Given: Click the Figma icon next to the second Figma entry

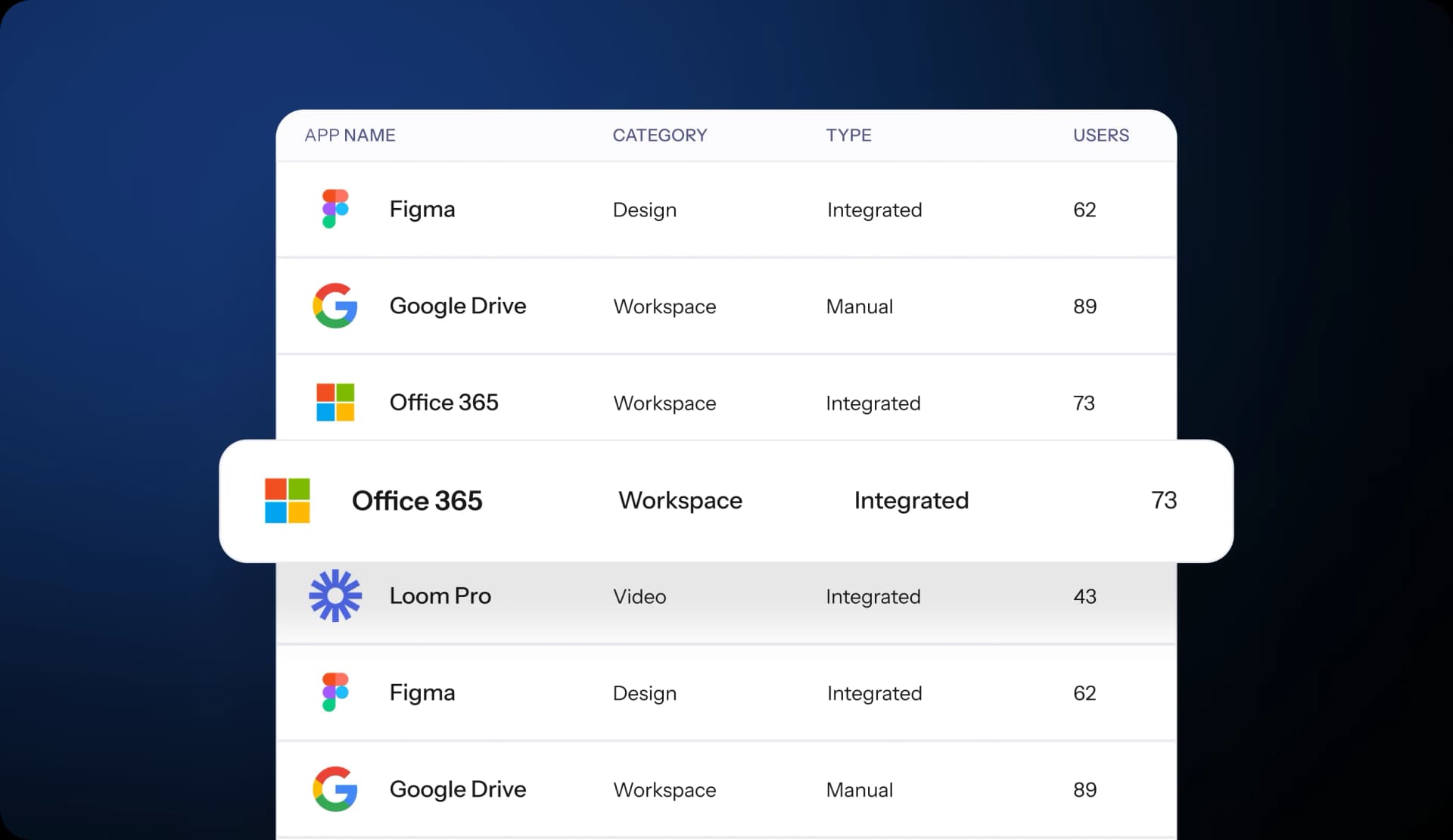Looking at the screenshot, I should tap(334, 692).
